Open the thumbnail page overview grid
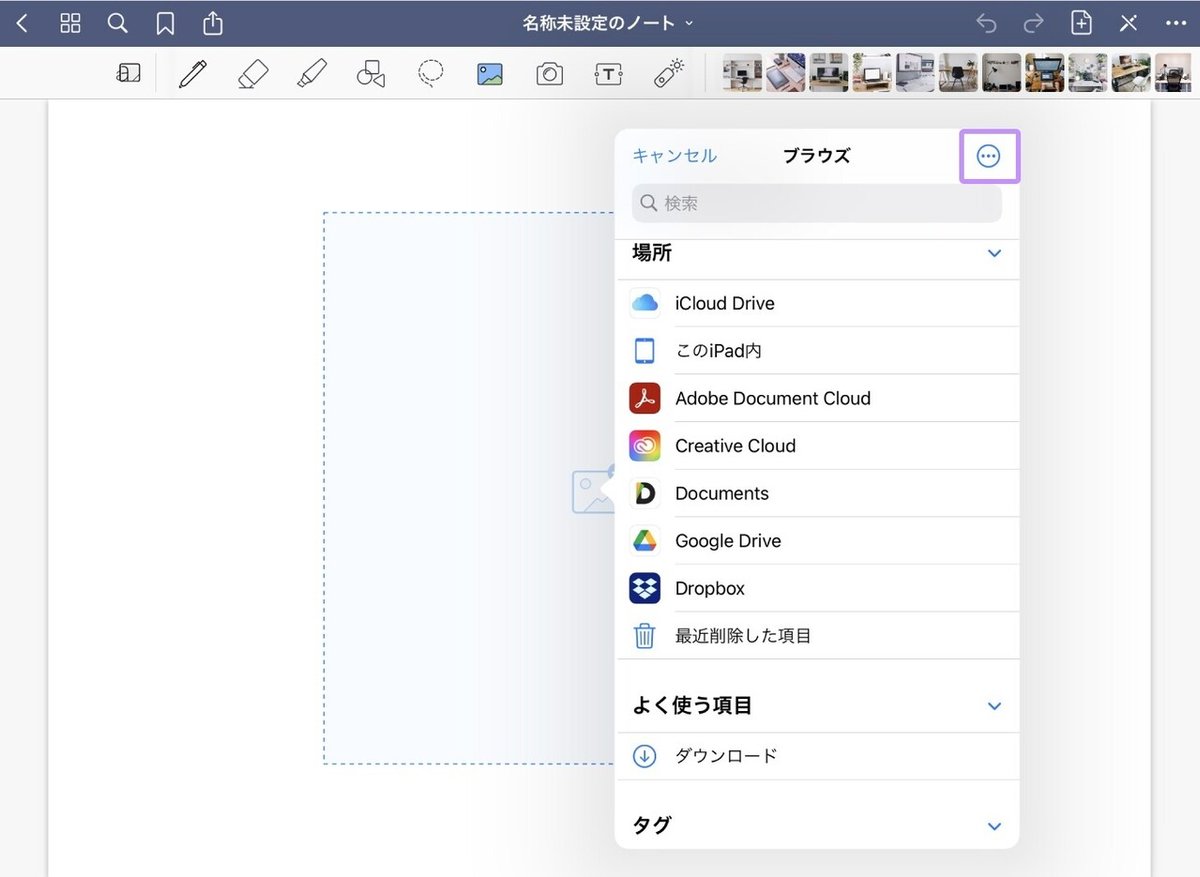Viewport: 1200px width, 877px height. coord(69,22)
